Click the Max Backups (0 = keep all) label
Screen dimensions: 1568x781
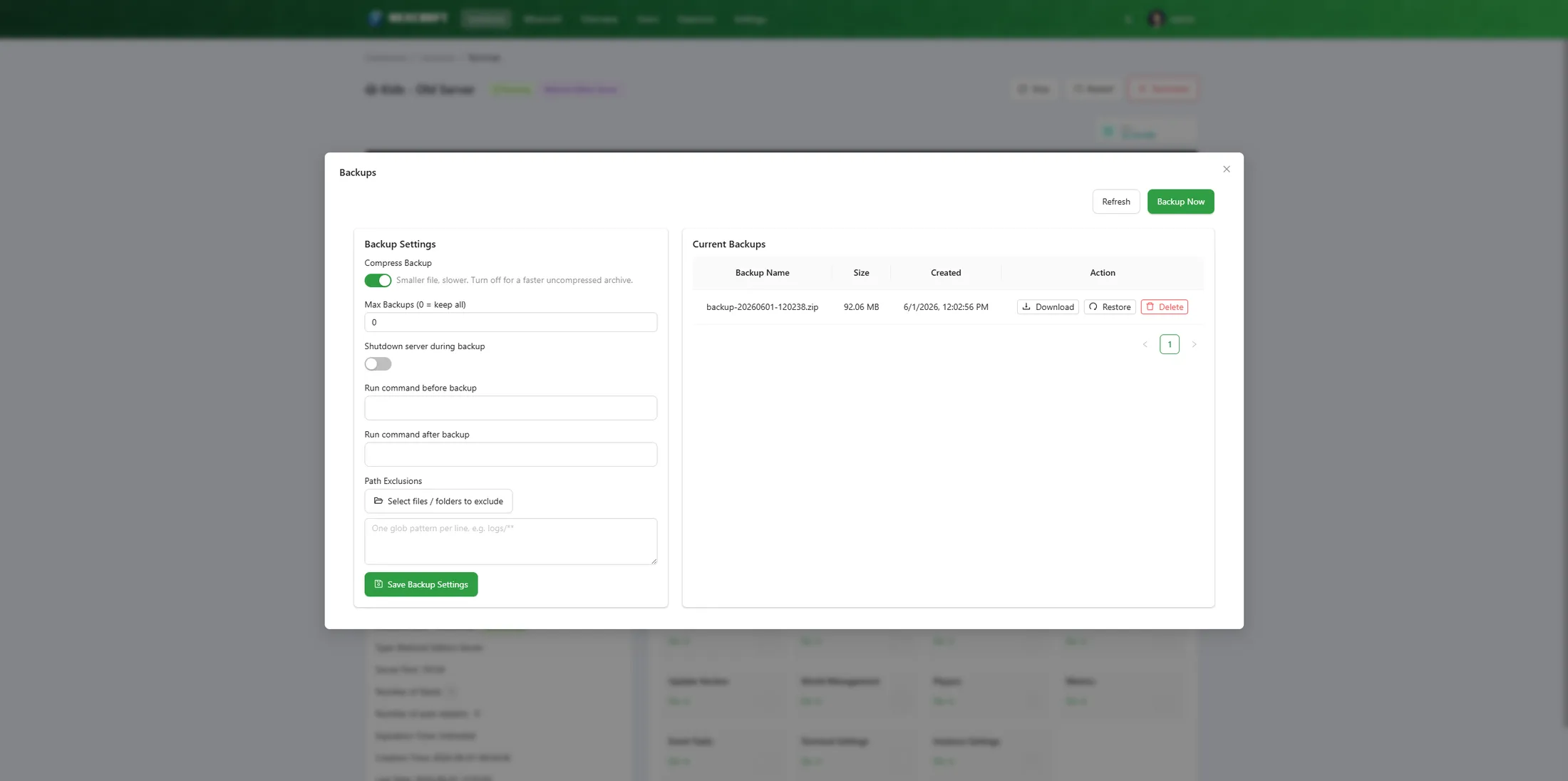(415, 304)
